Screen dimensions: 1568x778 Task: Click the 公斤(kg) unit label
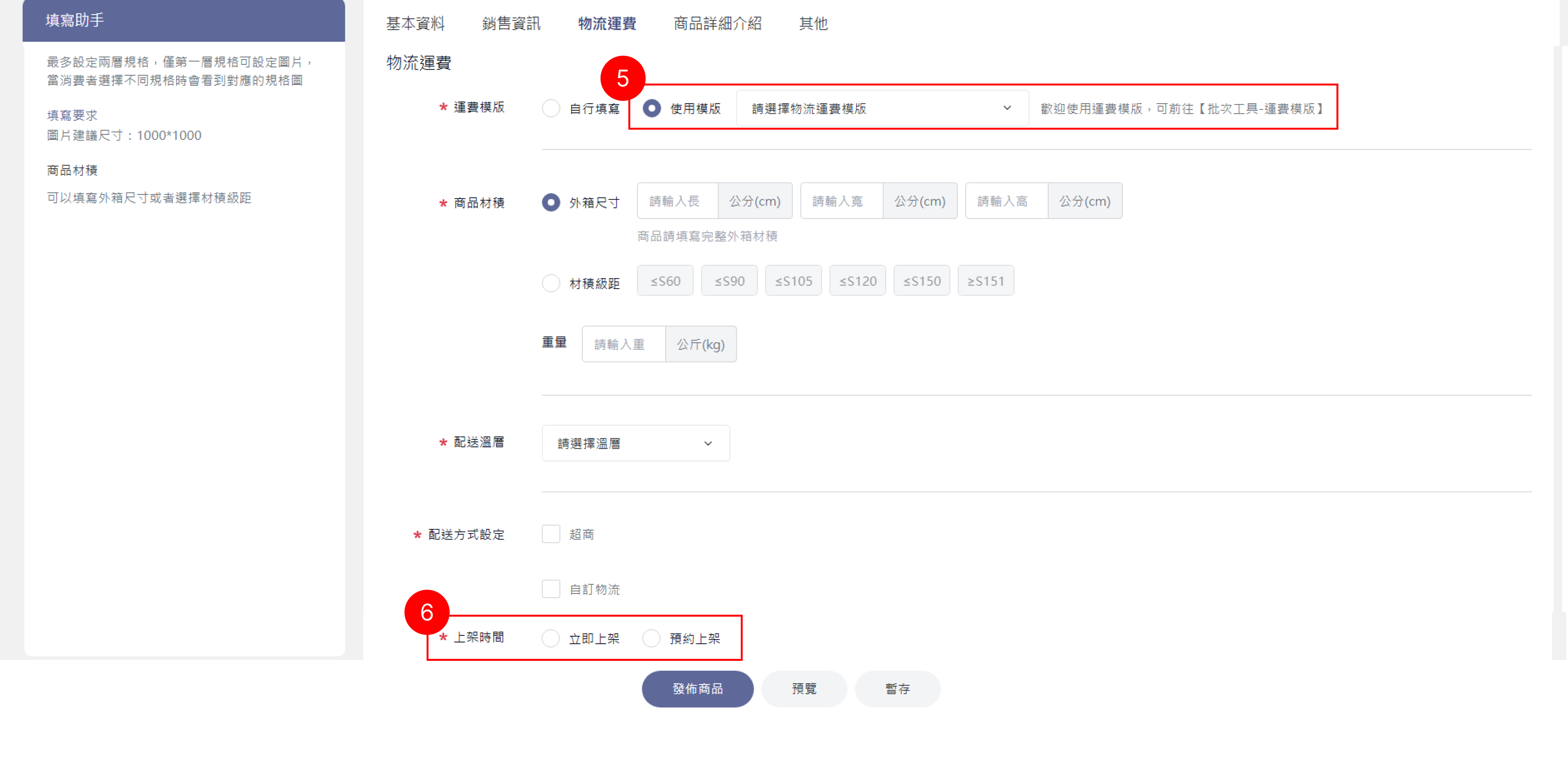coord(701,344)
